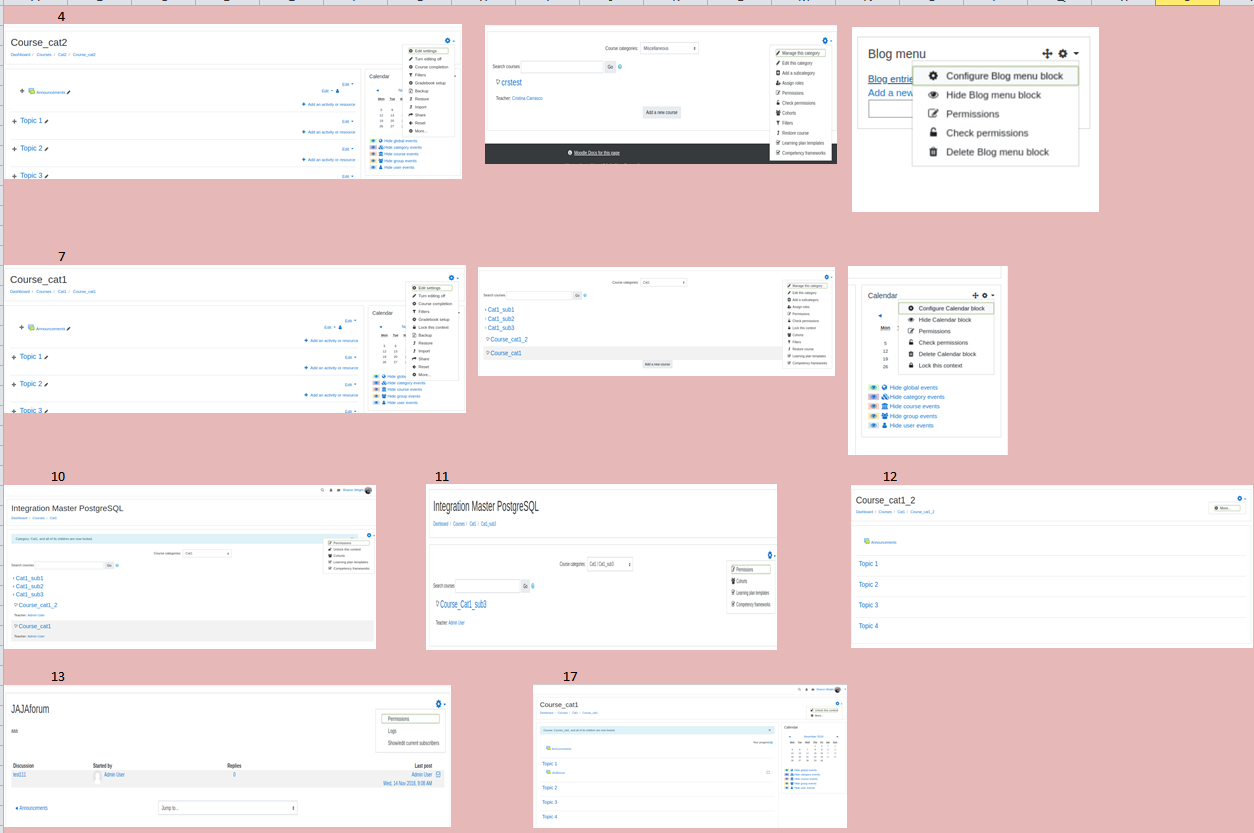The image size is (1254, 833).
Task: Click the move icon in Blog menu header
Action: click(x=1047, y=54)
